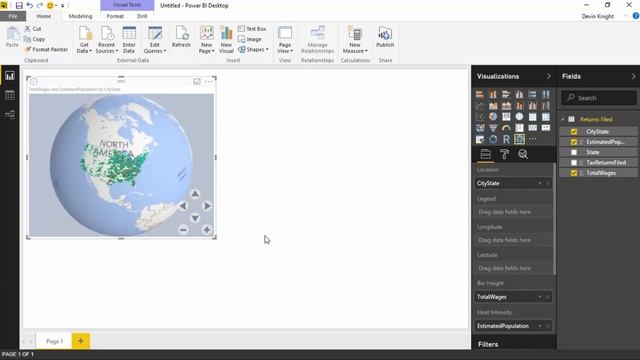Select the Pie chart visualization

tap(493, 117)
